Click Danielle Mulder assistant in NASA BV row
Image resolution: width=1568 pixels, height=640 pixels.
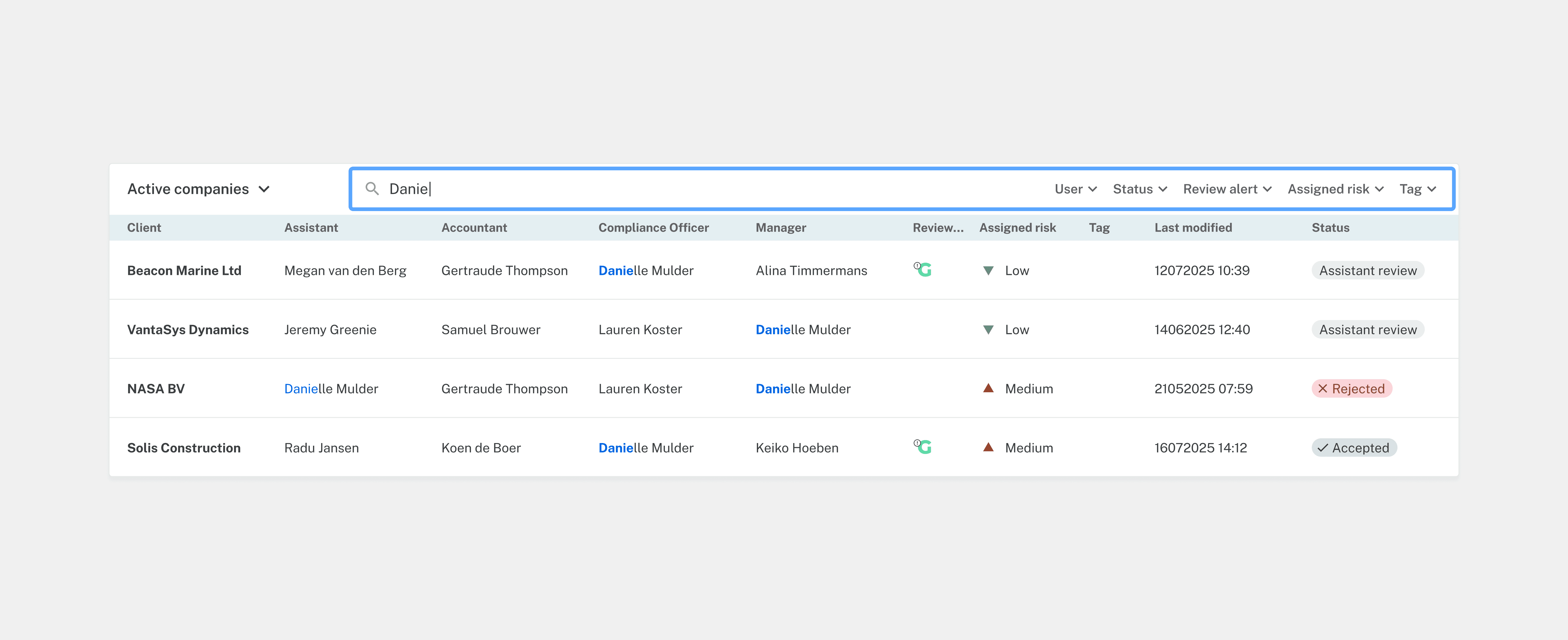[331, 388]
